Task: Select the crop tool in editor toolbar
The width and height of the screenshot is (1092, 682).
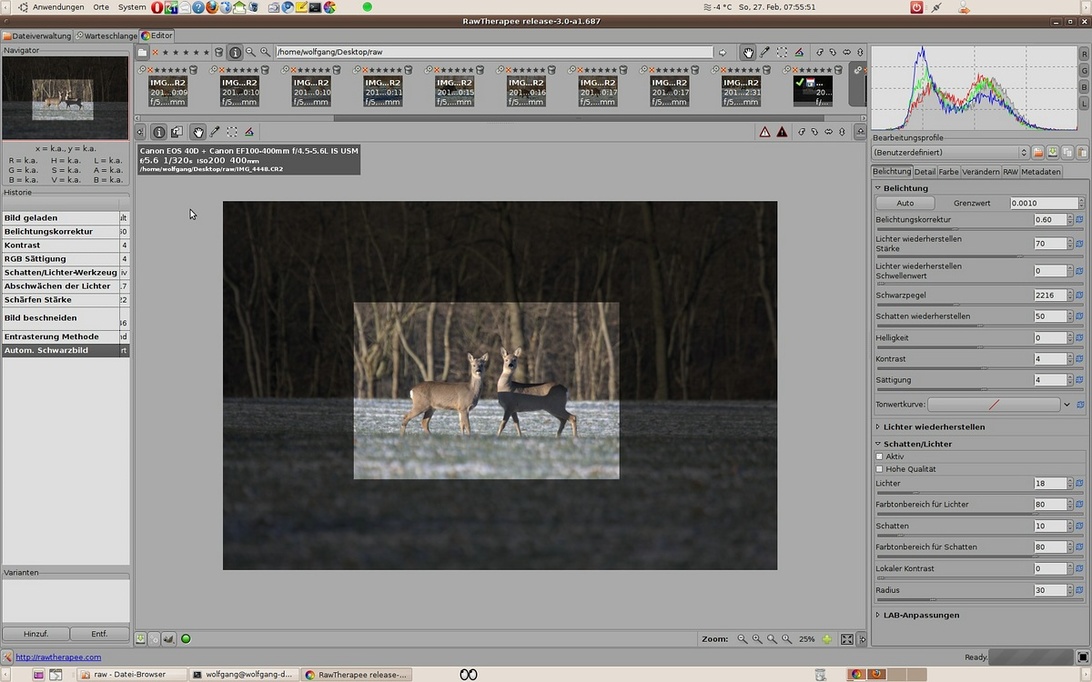Action: pos(232,132)
